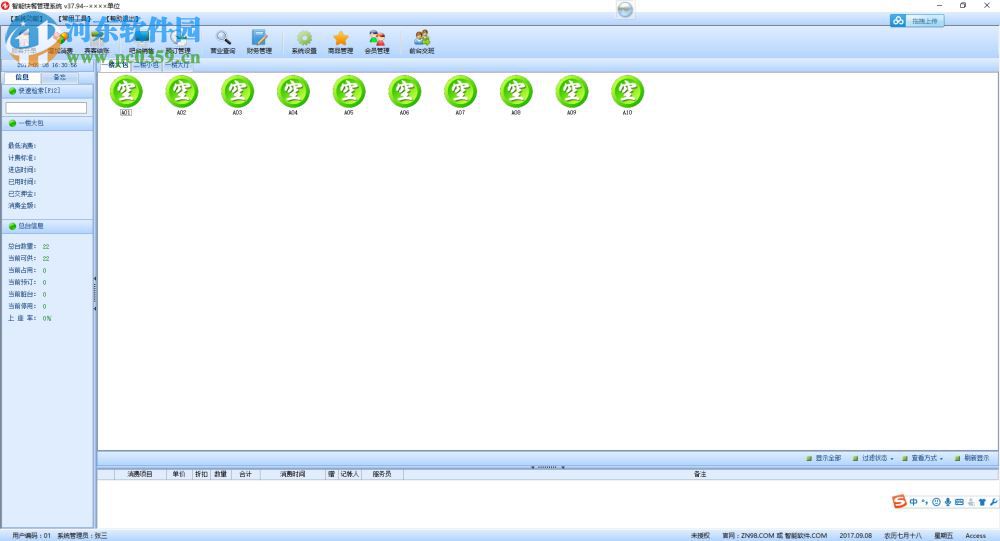
Task: Click the ZN98.COM website text in status bar
Action: [774, 536]
